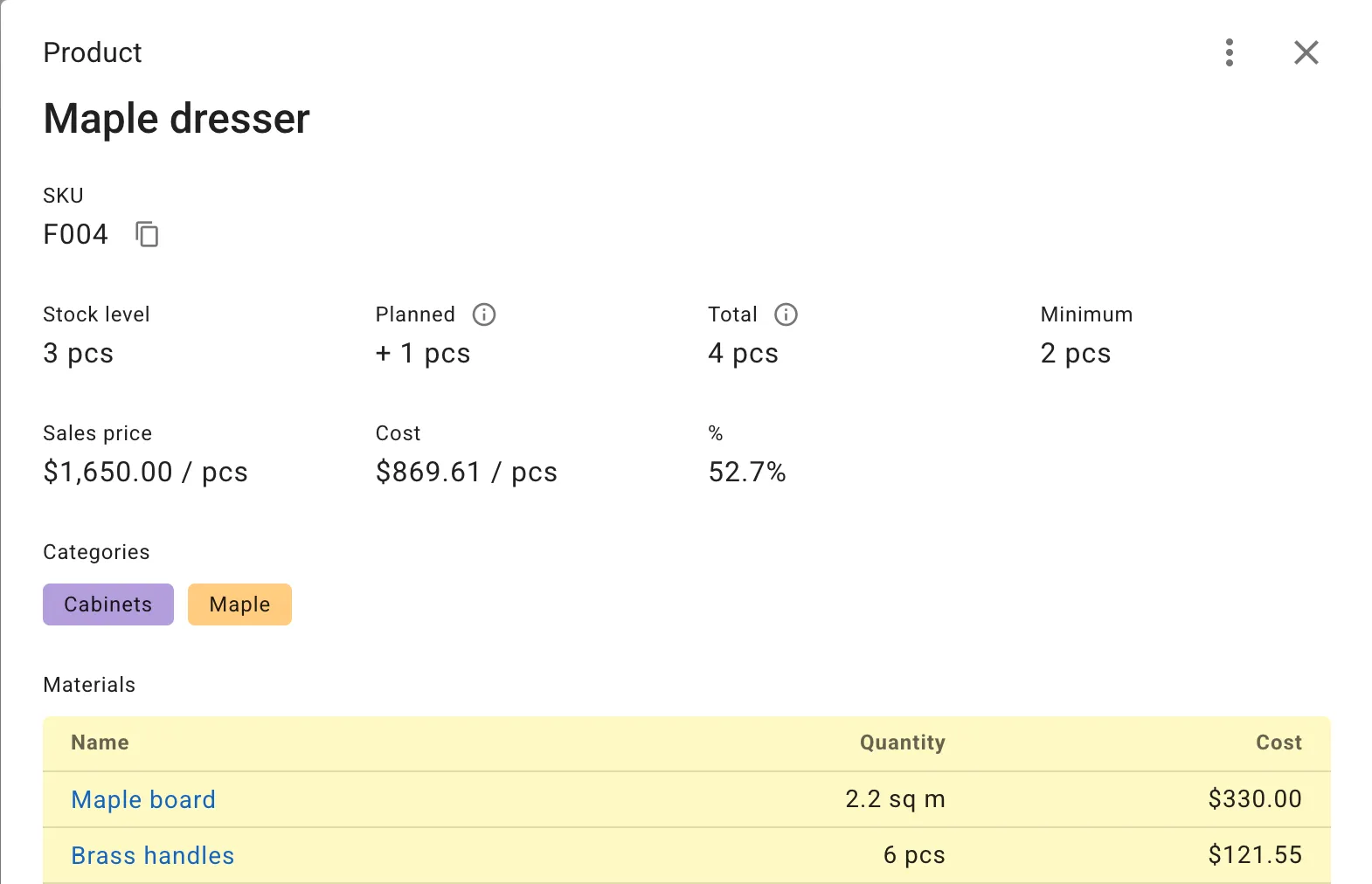The height and width of the screenshot is (884, 1372).
Task: Close the Product panel
Action: tap(1306, 52)
